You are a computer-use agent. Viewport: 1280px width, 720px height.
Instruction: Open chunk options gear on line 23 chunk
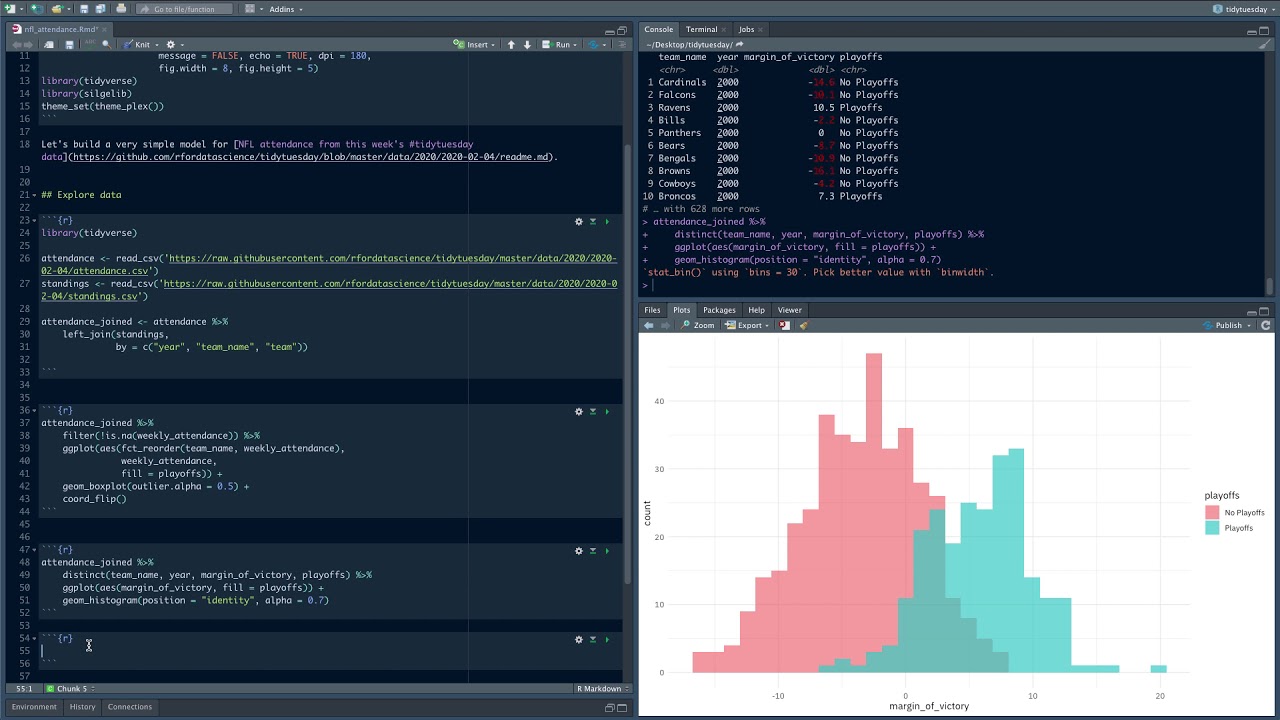[x=579, y=221]
